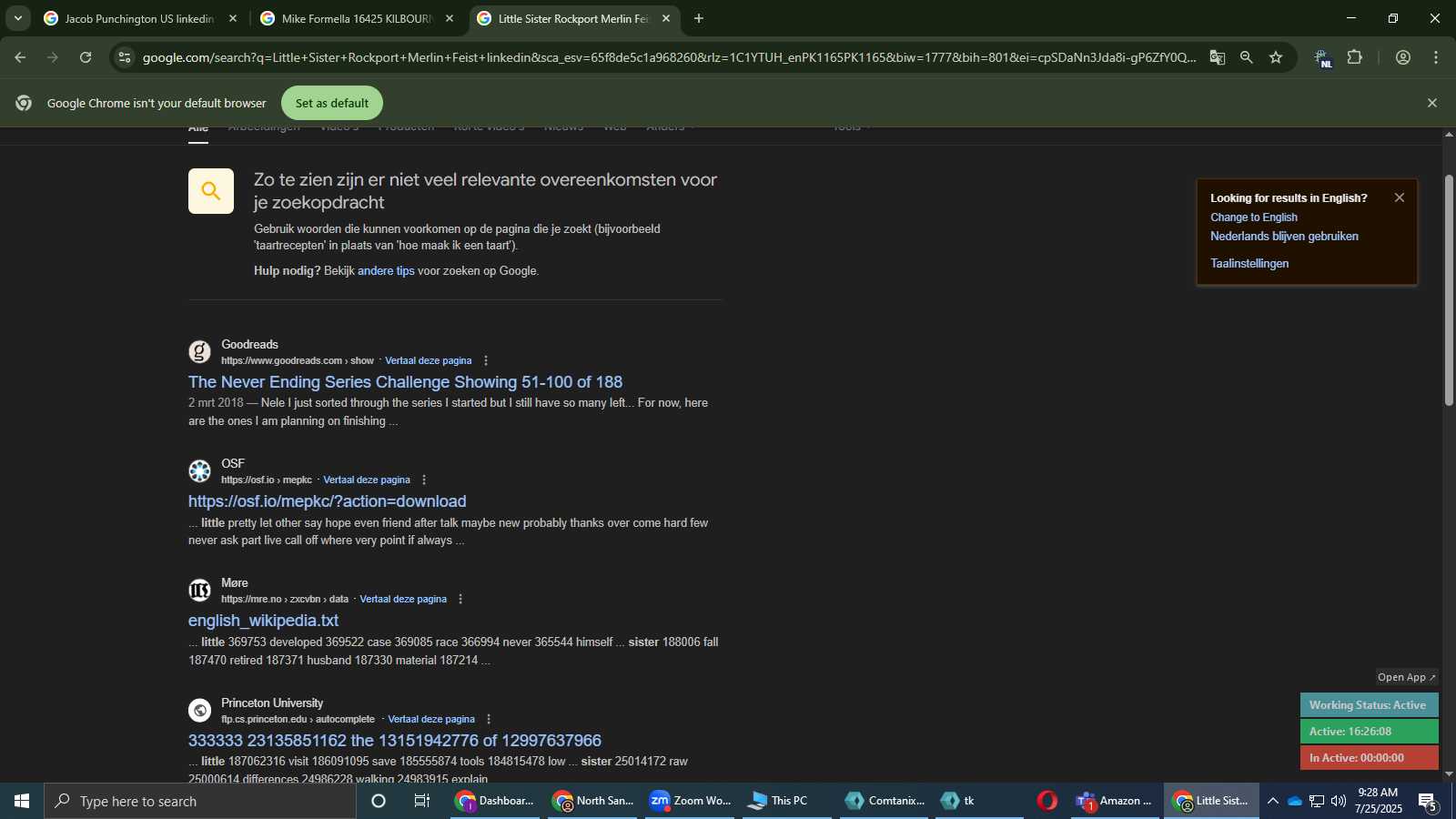Image resolution: width=1456 pixels, height=819 pixels.
Task: Open This PC from taskbar
Action: pos(787,801)
